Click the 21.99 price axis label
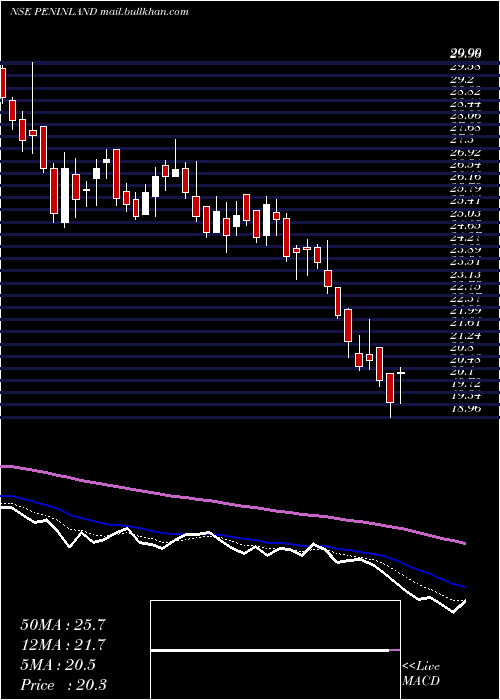 coord(465,311)
